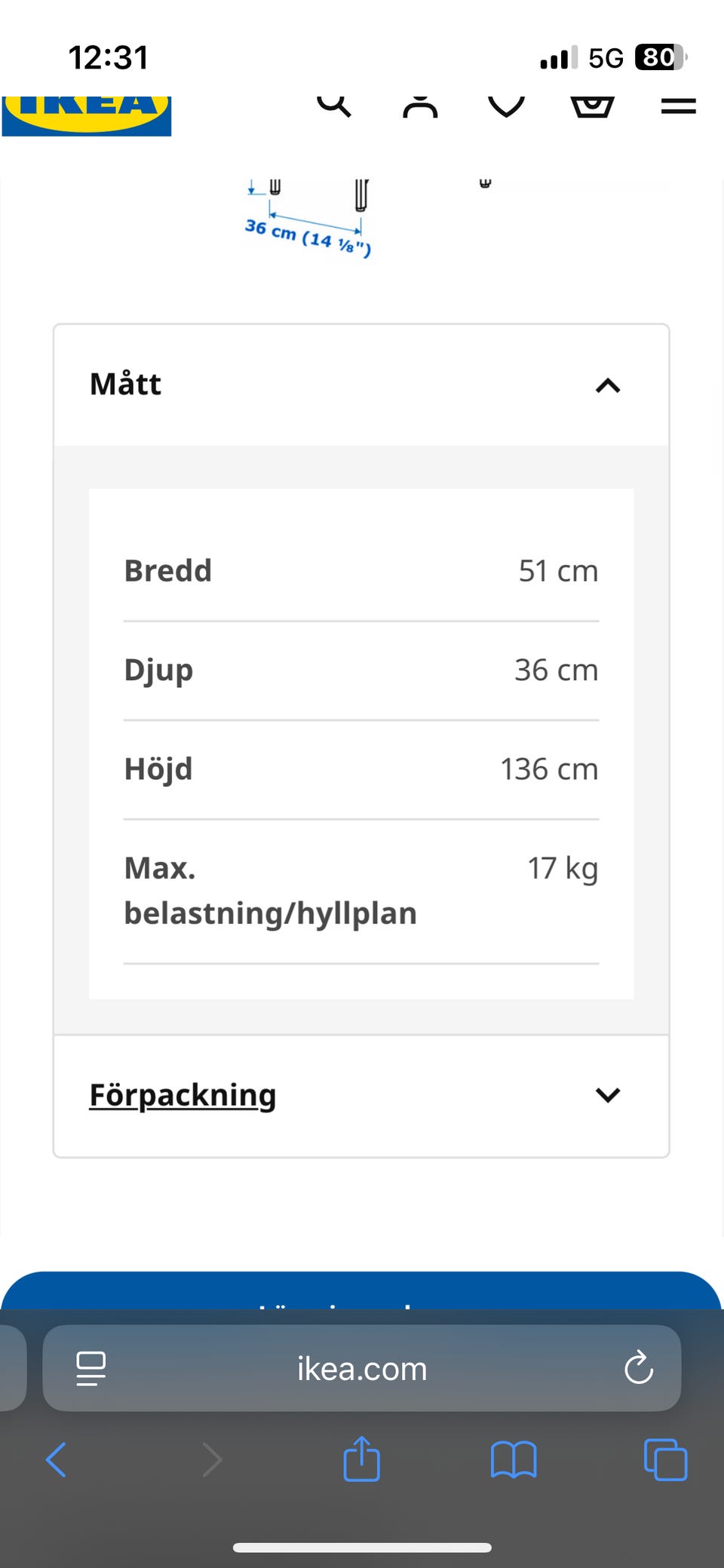Image resolution: width=724 pixels, height=1568 pixels.
Task: Open the user profile account icon
Action: click(420, 106)
